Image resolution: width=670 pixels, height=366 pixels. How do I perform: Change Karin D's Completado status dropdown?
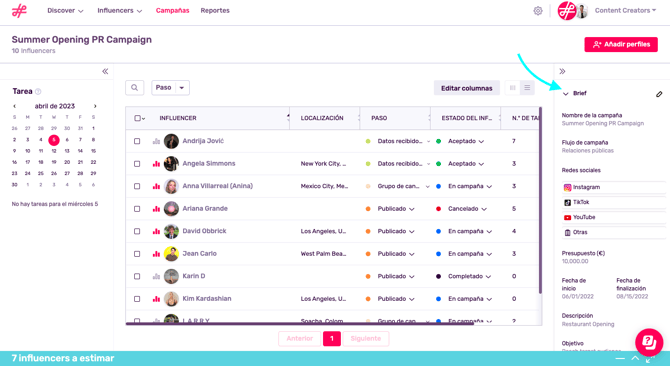pos(469,276)
